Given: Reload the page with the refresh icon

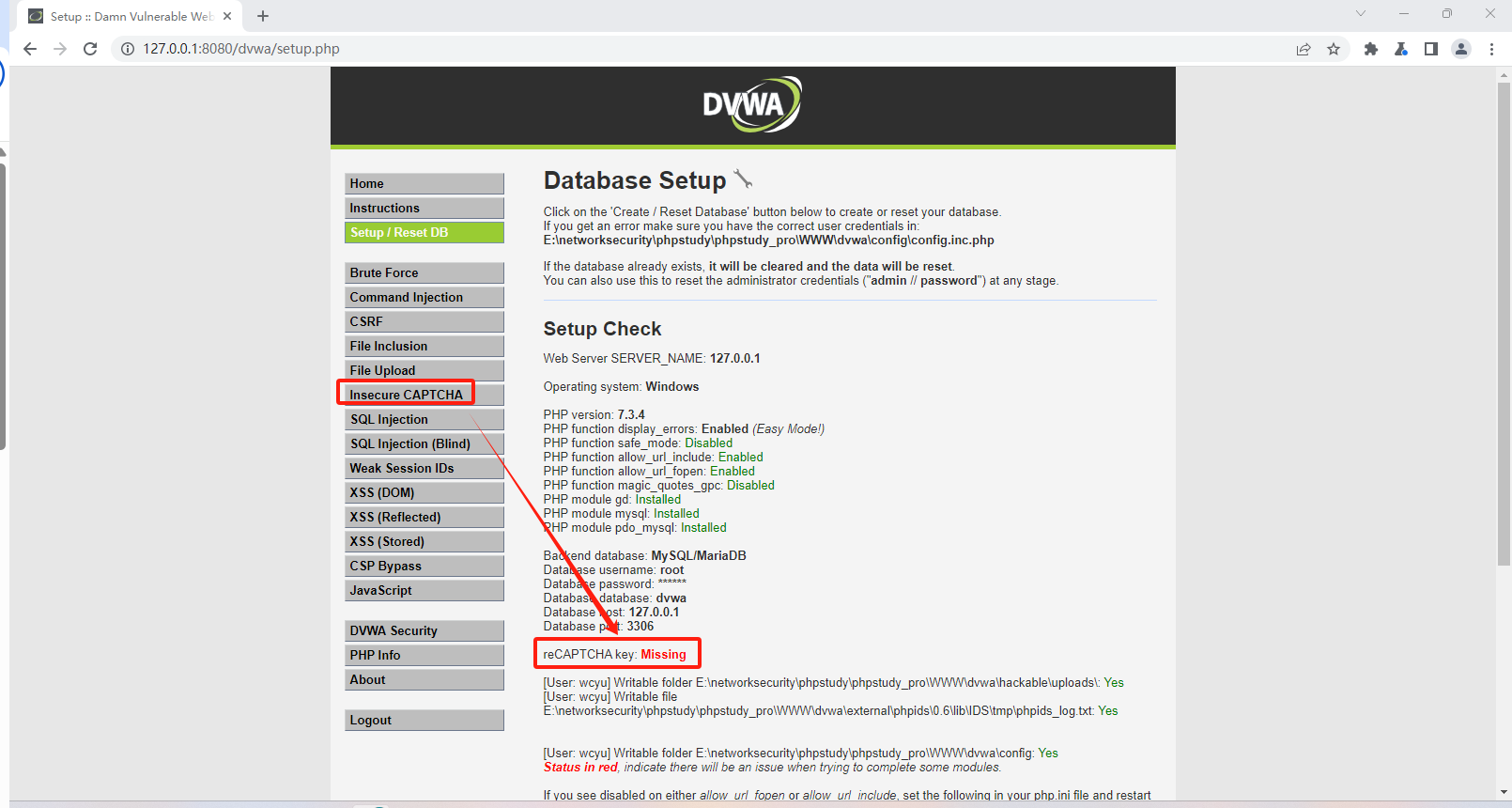Looking at the screenshot, I should [x=90, y=49].
